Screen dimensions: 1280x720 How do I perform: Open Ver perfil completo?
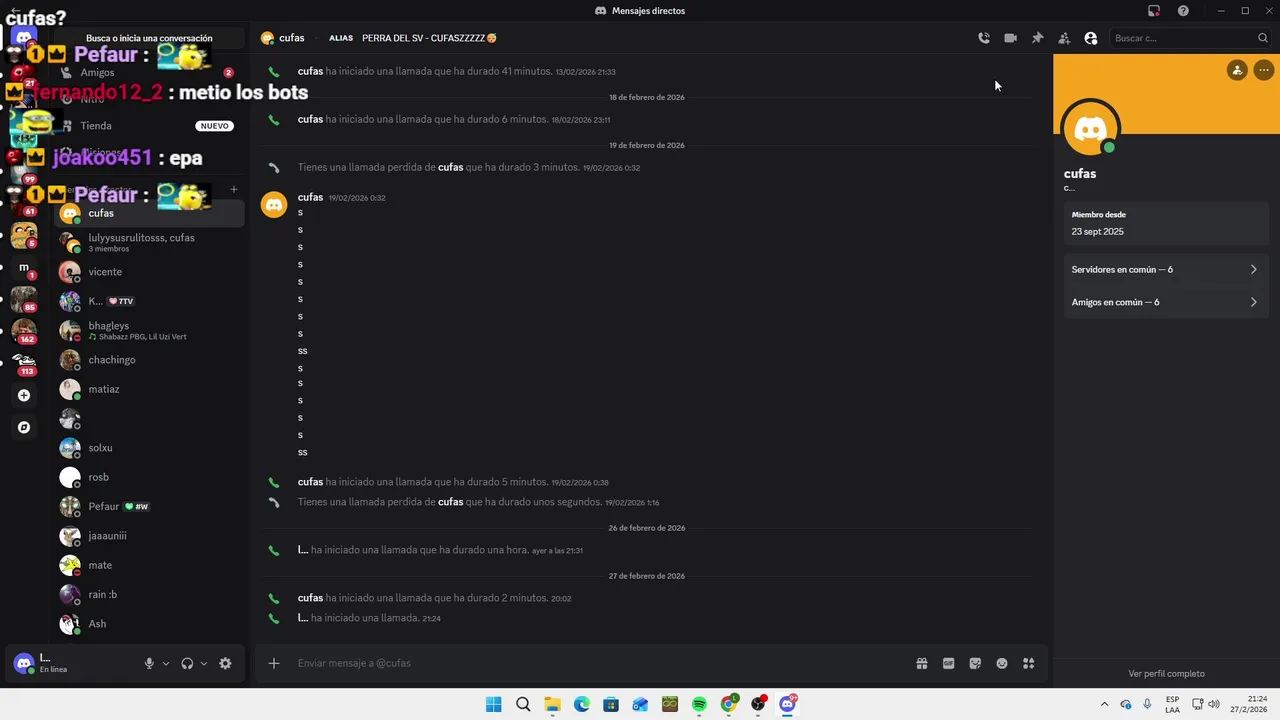point(1166,674)
